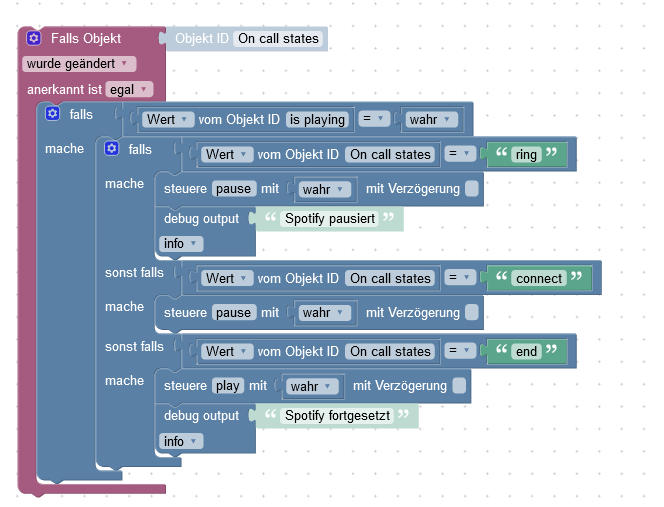The image size is (664, 507).
Task: Open equals operator dropdown before 'end'
Action: 460,351
